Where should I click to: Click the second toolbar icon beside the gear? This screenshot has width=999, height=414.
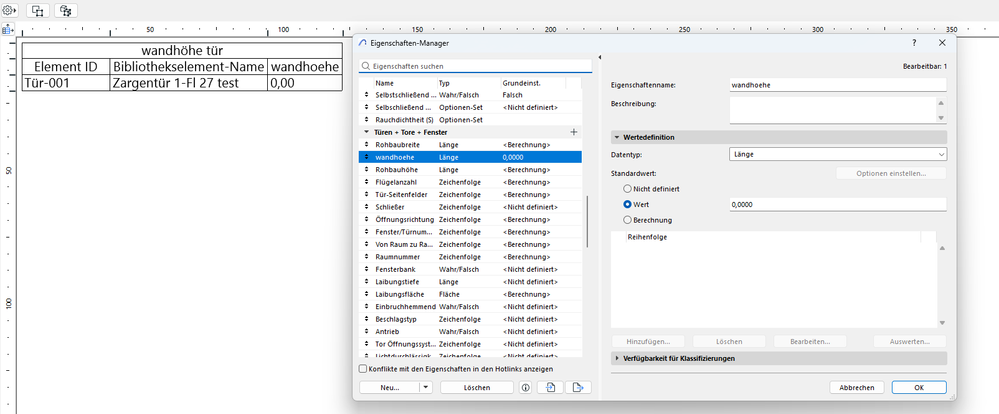tap(38, 10)
